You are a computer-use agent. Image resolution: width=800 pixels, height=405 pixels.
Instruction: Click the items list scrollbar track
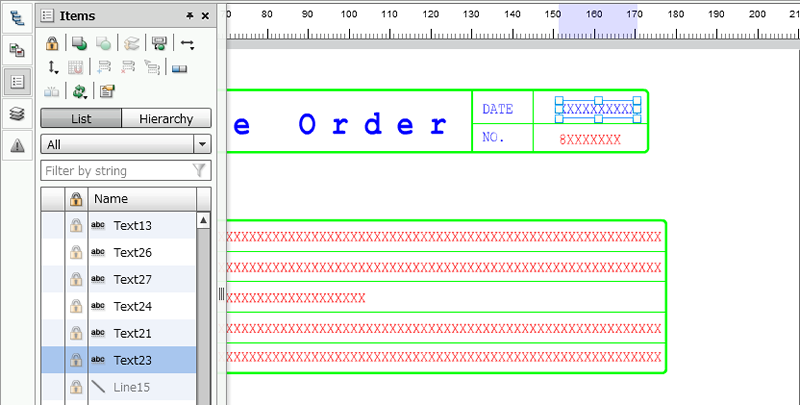(x=203, y=316)
